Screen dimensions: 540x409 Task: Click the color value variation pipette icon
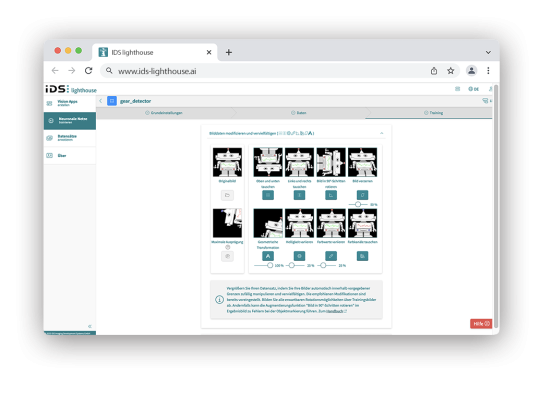coord(331,256)
